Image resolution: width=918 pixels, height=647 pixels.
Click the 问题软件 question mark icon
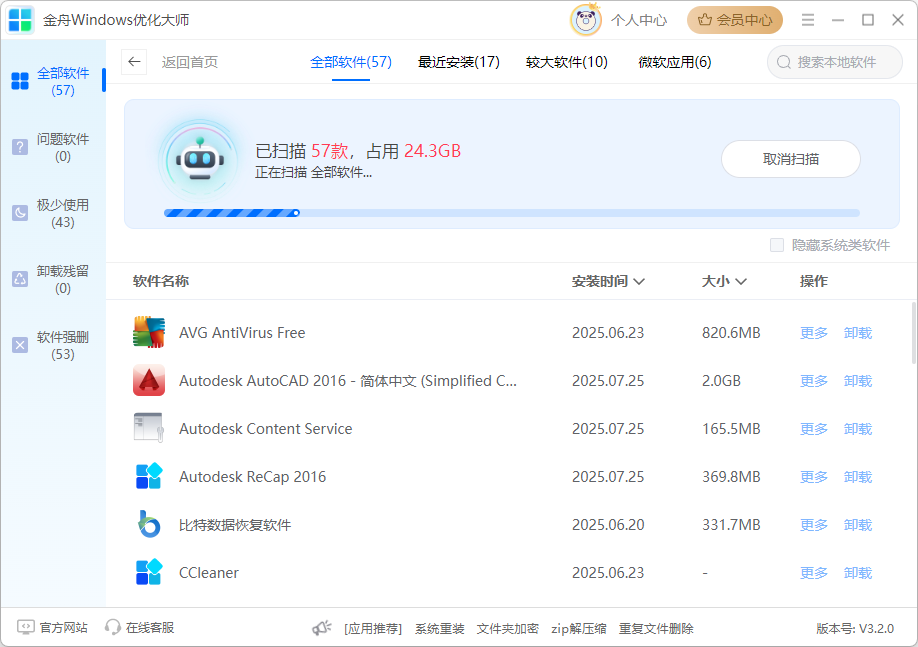tap(20, 147)
